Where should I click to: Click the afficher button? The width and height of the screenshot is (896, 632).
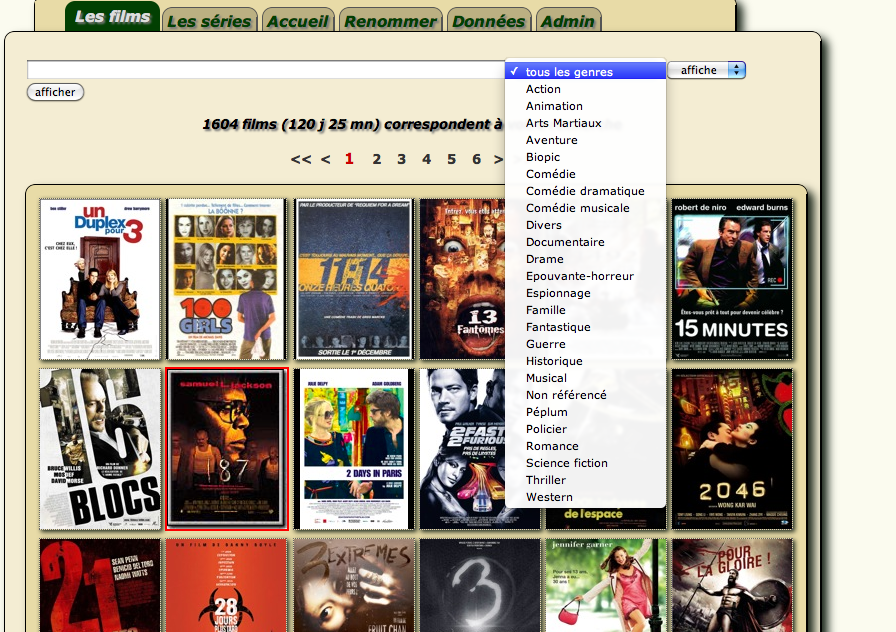pyautogui.click(x=55, y=92)
